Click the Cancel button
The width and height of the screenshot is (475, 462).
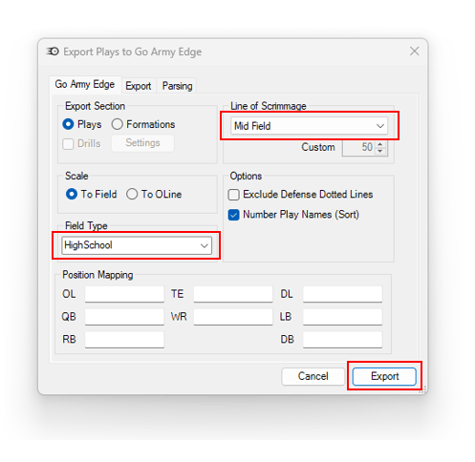tap(313, 376)
